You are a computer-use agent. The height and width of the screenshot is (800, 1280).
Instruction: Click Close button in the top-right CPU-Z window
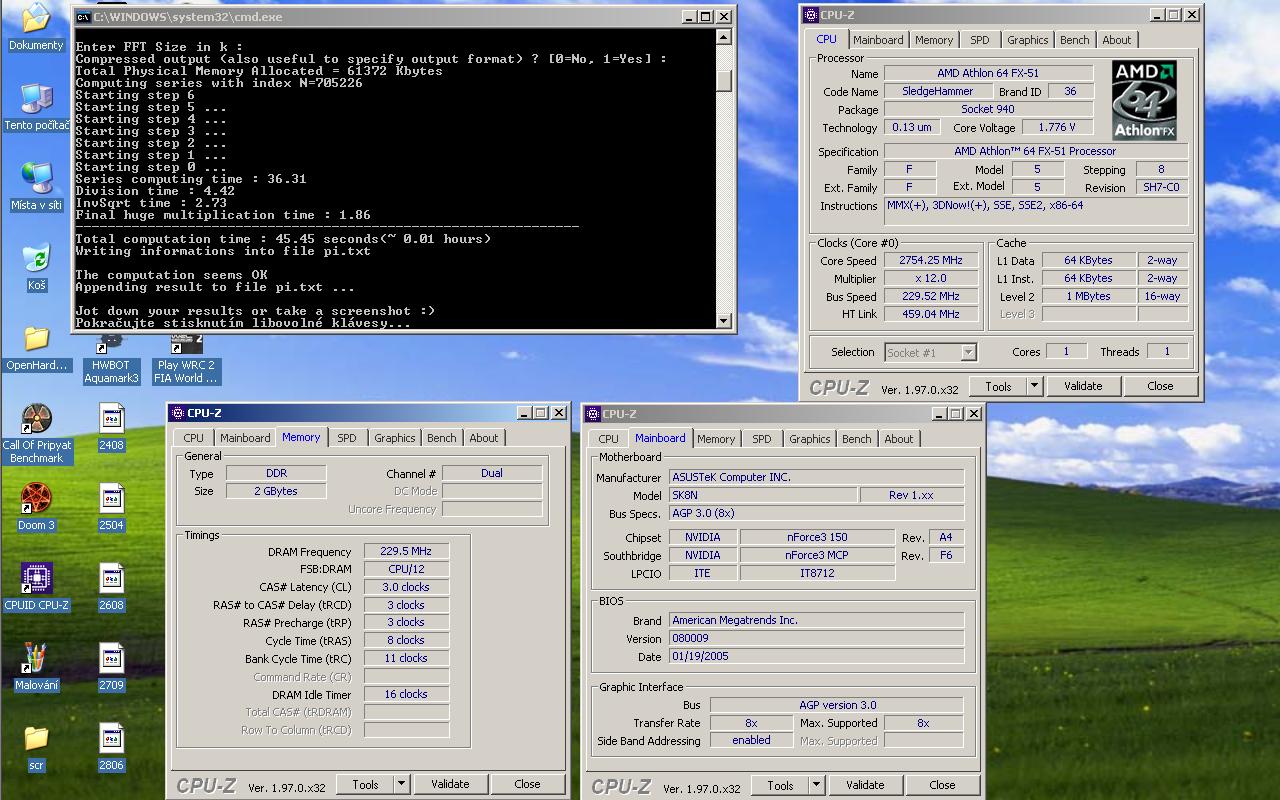(x=1160, y=386)
